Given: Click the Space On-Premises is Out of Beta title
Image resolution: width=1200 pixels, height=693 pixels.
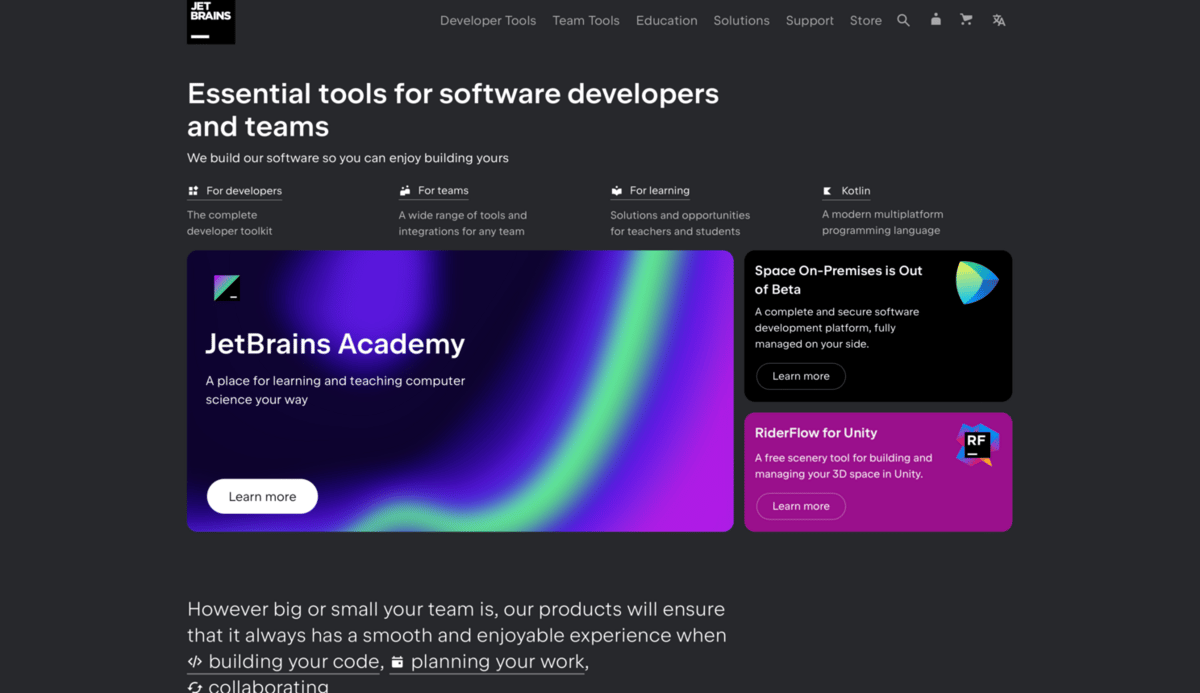Looking at the screenshot, I should point(838,280).
